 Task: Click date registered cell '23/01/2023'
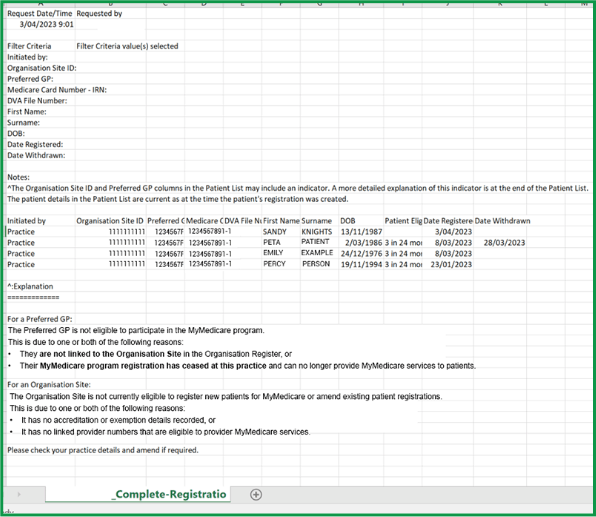pos(451,265)
